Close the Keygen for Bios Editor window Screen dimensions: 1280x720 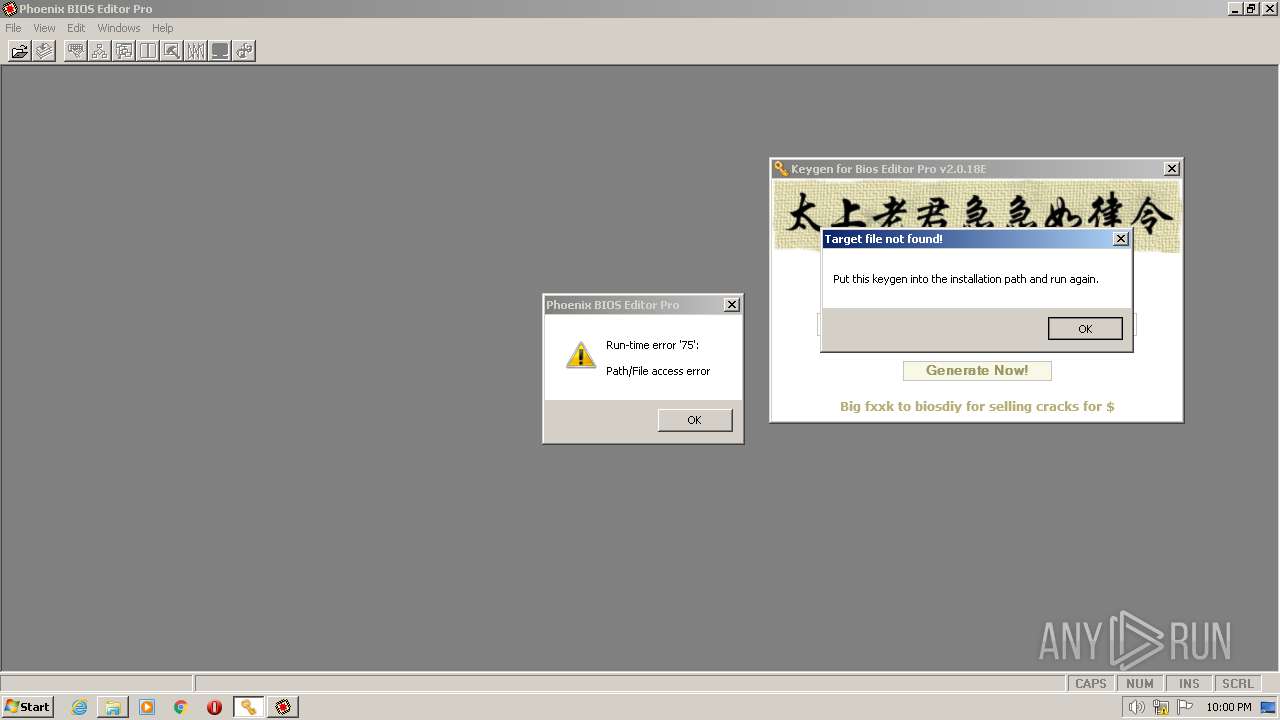pyautogui.click(x=1172, y=169)
